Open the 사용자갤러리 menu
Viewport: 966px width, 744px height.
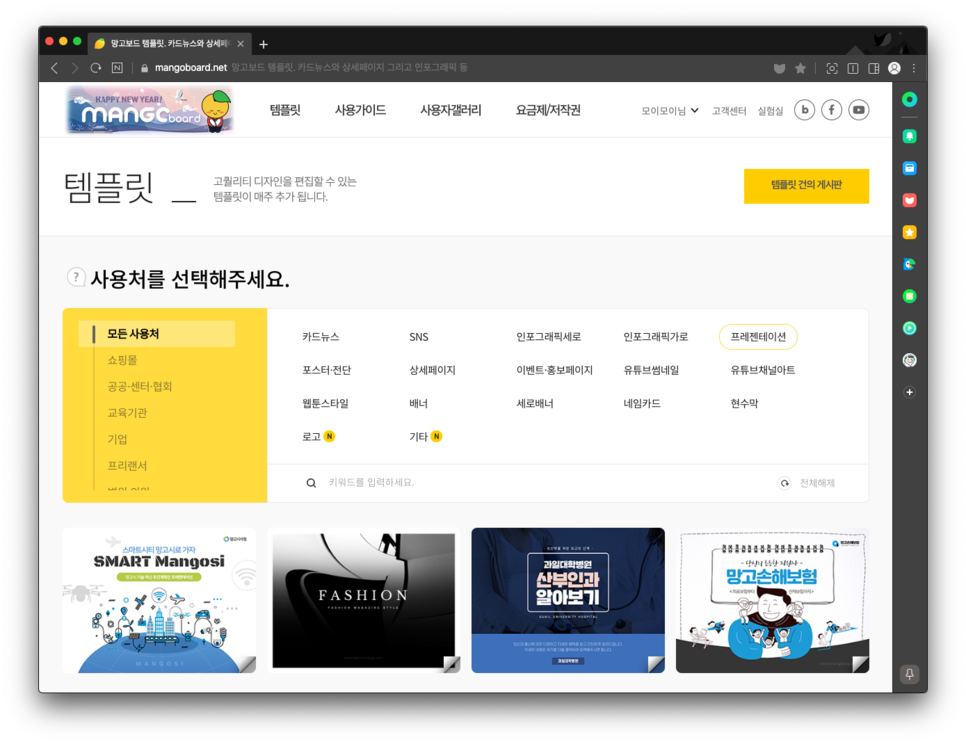[451, 110]
